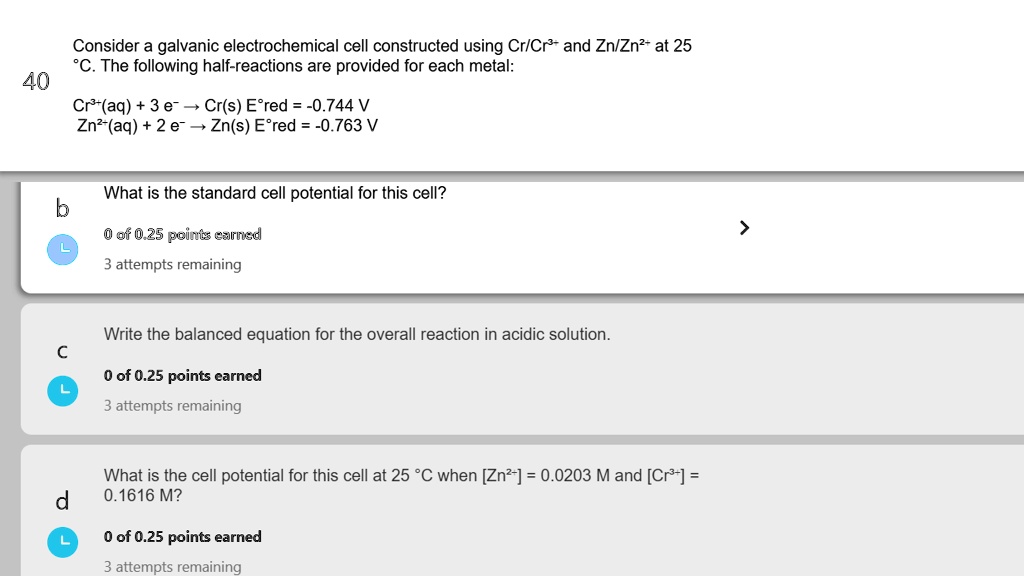The image size is (1024, 576).
Task: Click the balanced equation question prompt text
Action: pyautogui.click(x=355, y=334)
